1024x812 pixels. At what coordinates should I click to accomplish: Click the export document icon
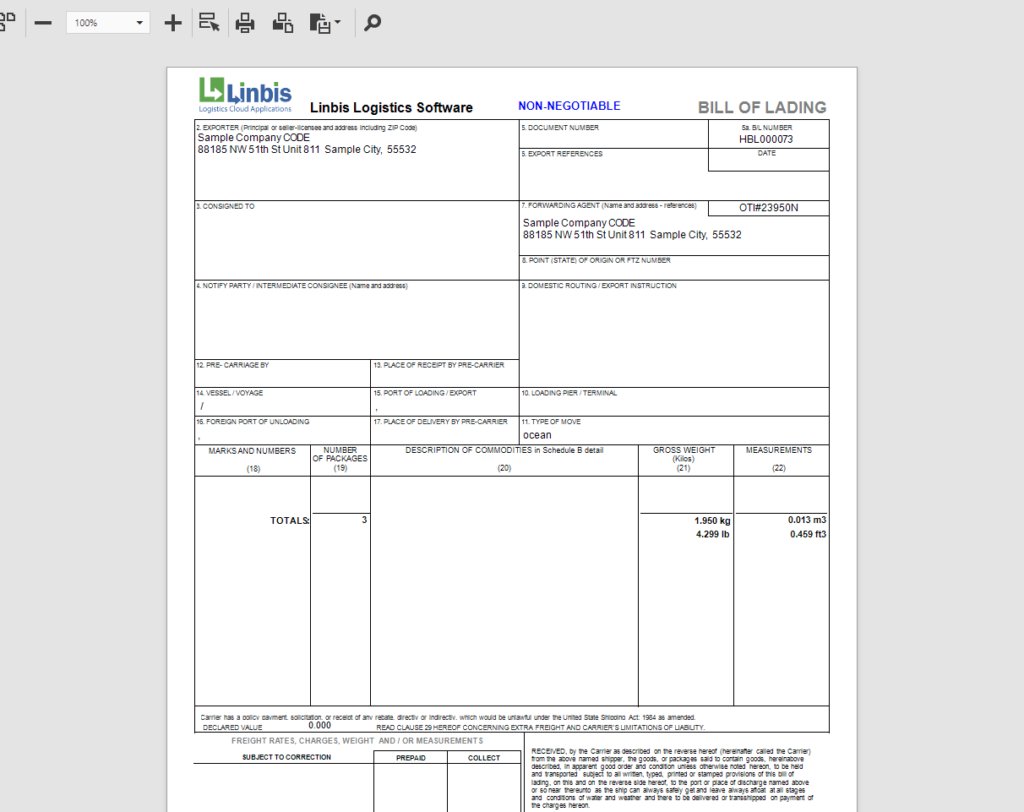click(x=318, y=22)
